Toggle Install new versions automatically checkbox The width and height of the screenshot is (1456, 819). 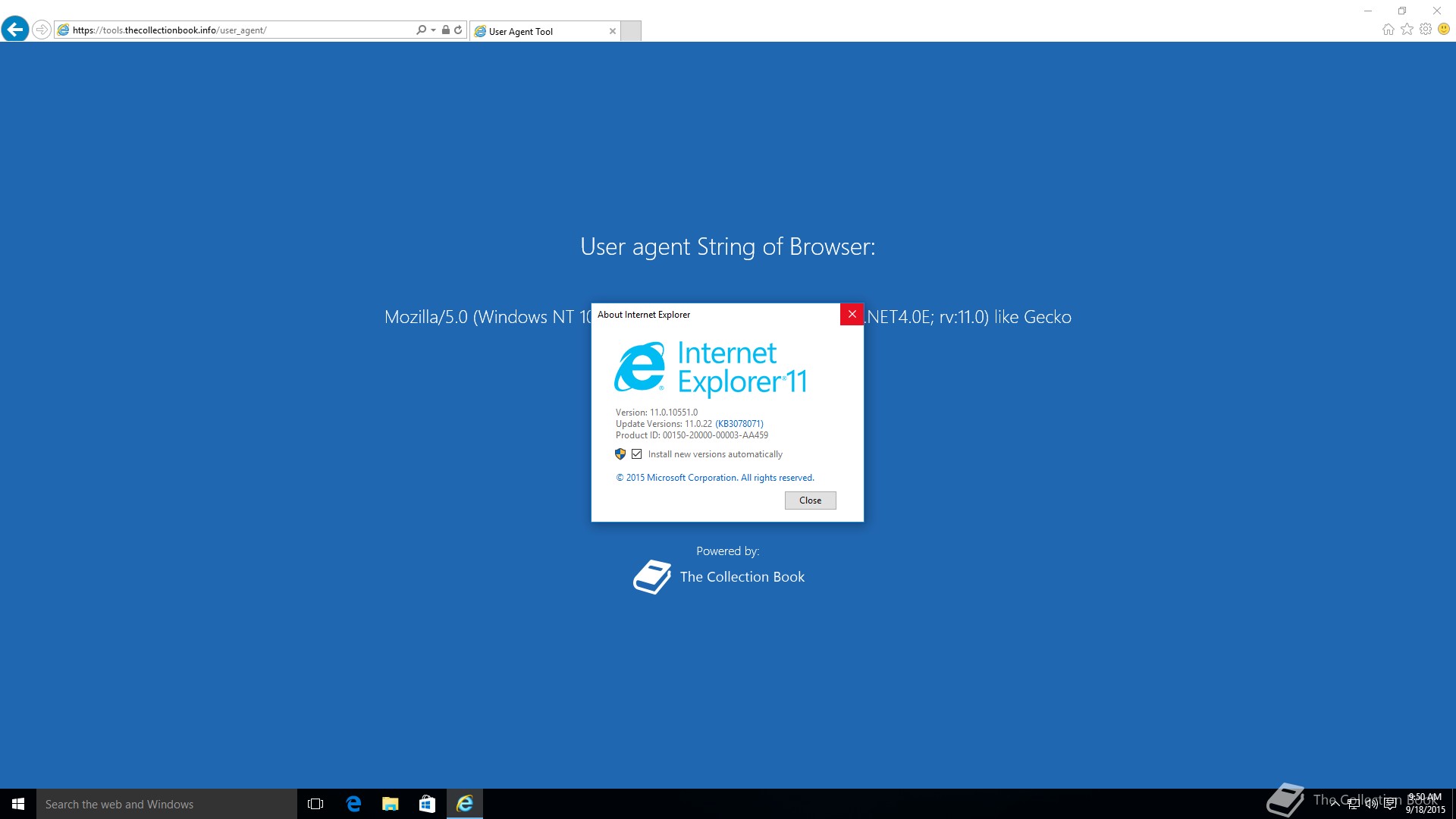637,454
